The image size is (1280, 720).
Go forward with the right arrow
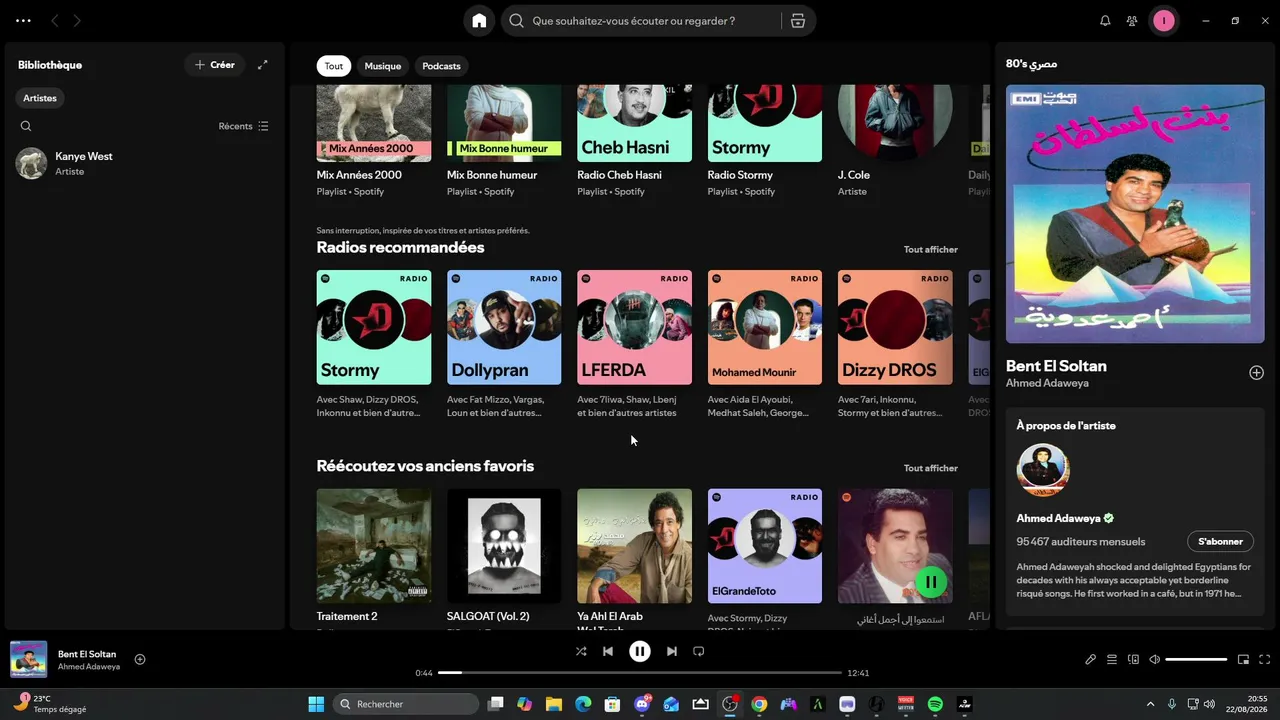[77, 20]
